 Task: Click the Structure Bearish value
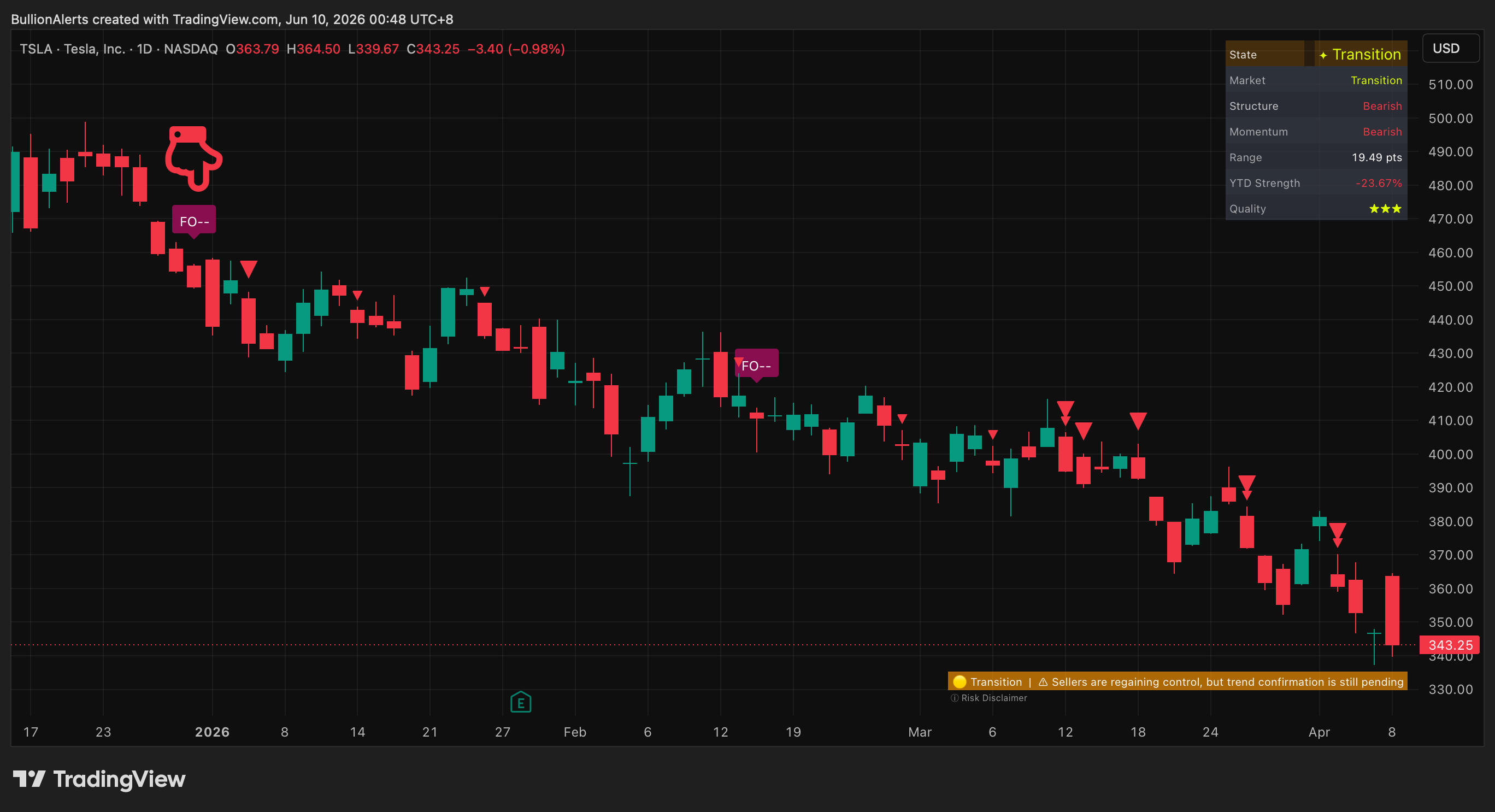tap(1382, 105)
